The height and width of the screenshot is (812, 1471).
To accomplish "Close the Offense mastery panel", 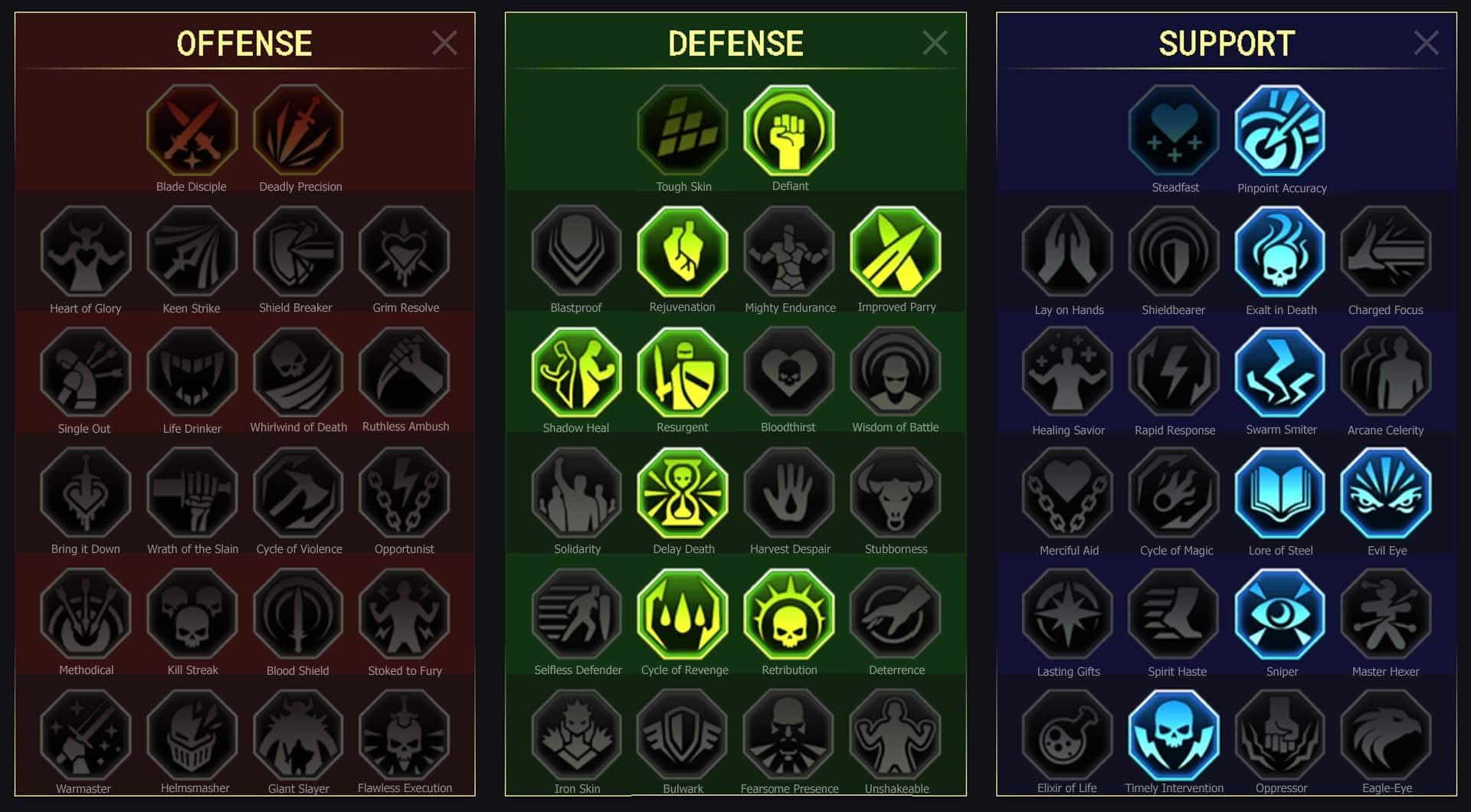I will coord(444,43).
